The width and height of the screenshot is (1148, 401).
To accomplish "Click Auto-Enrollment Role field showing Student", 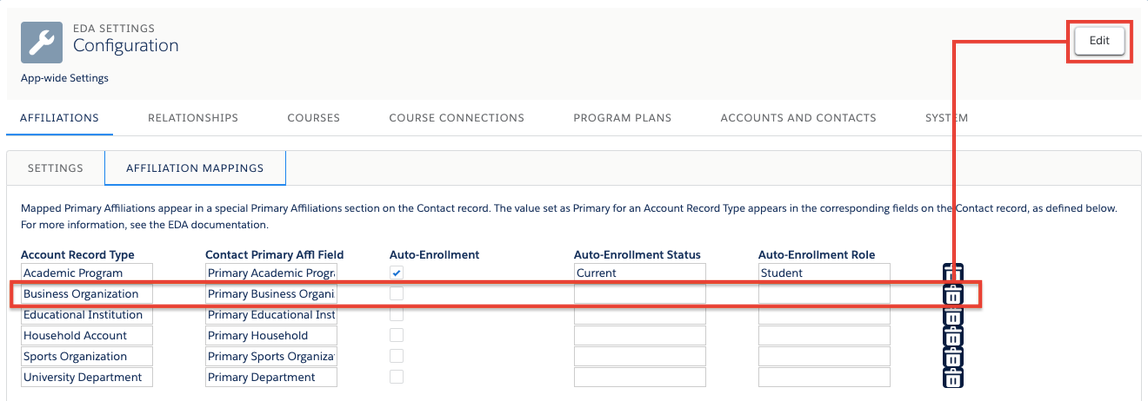I will pyautogui.click(x=824, y=273).
